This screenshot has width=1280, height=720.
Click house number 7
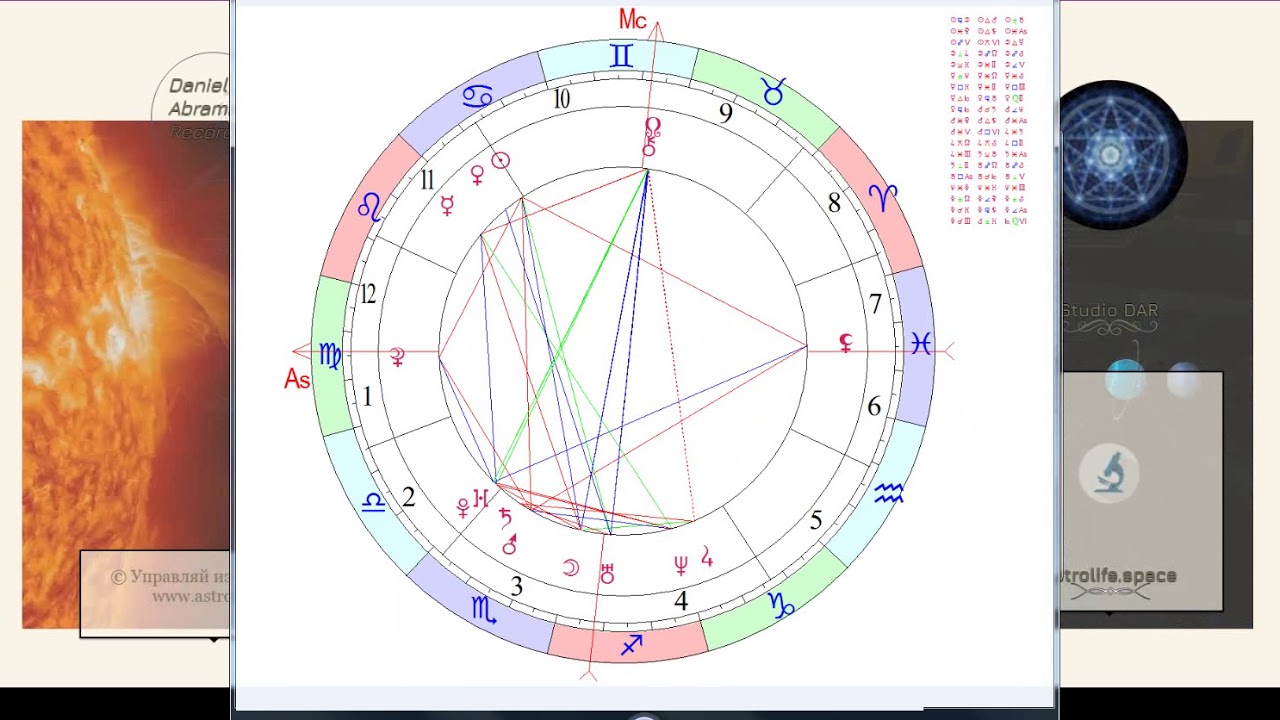pos(877,303)
